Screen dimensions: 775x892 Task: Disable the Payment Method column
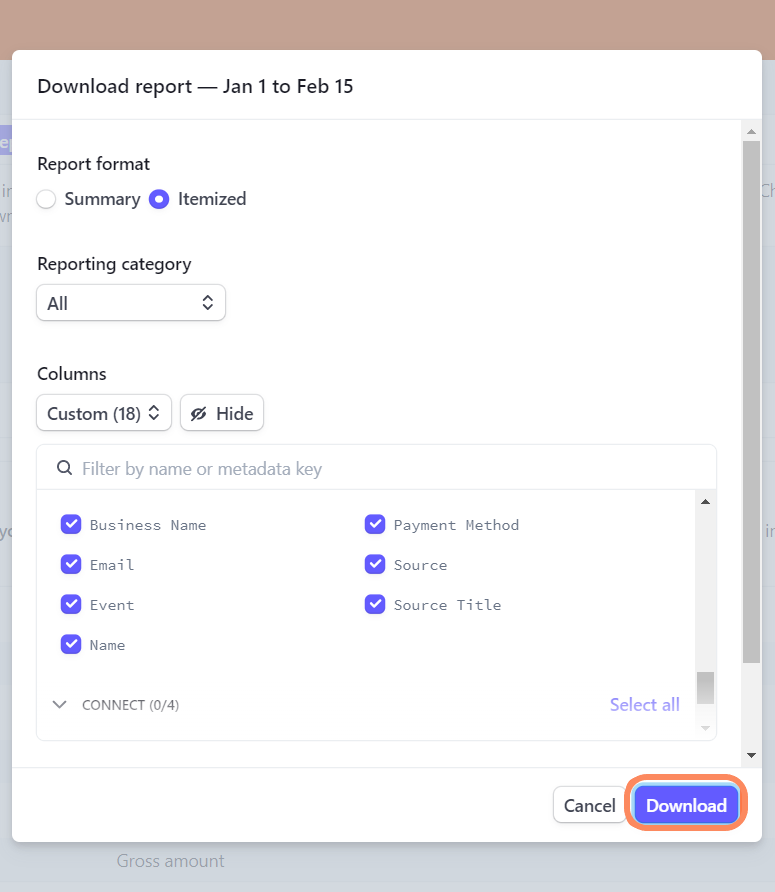[x=375, y=525]
